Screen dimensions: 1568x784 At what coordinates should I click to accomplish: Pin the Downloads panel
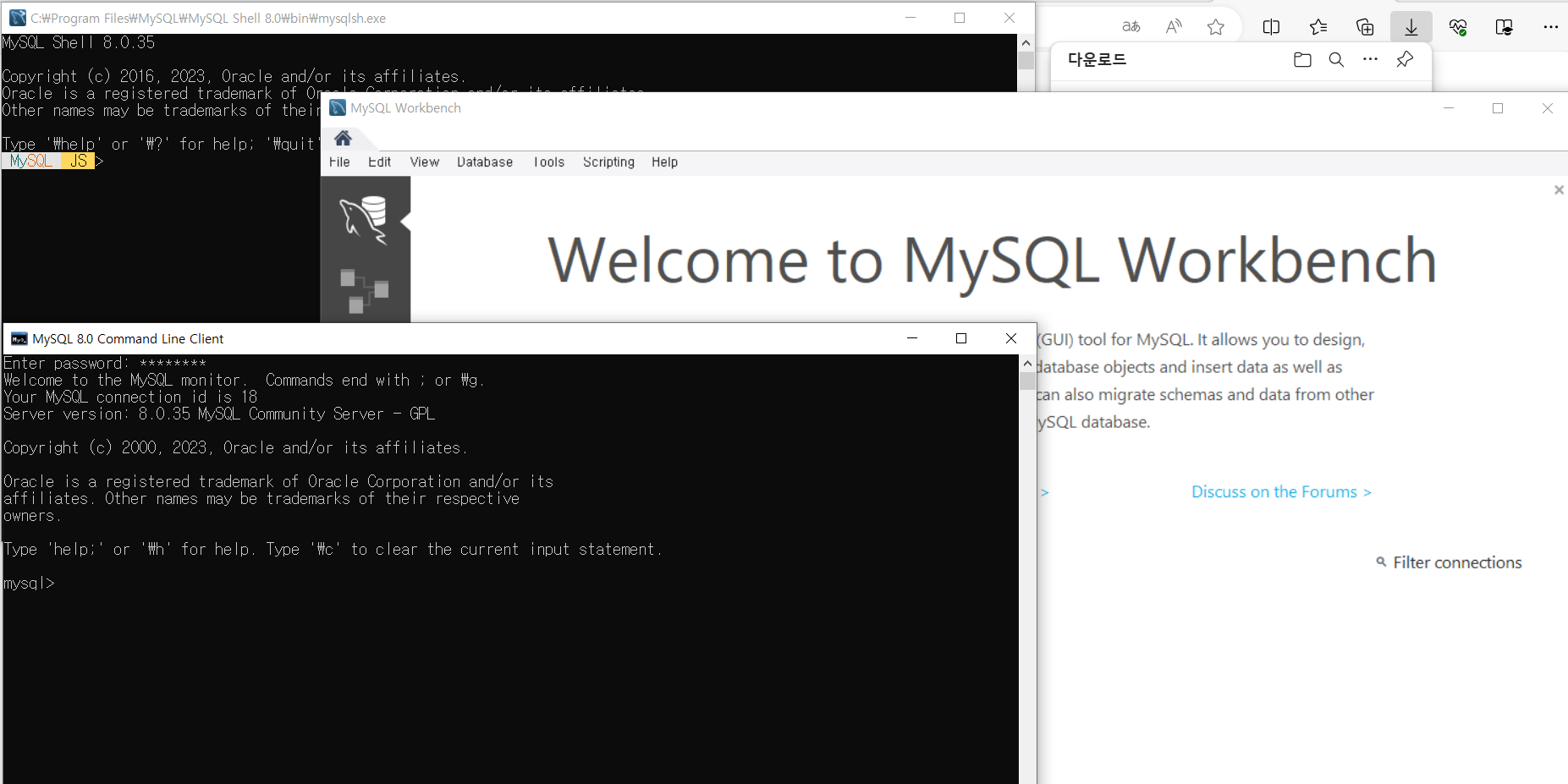tap(1406, 59)
